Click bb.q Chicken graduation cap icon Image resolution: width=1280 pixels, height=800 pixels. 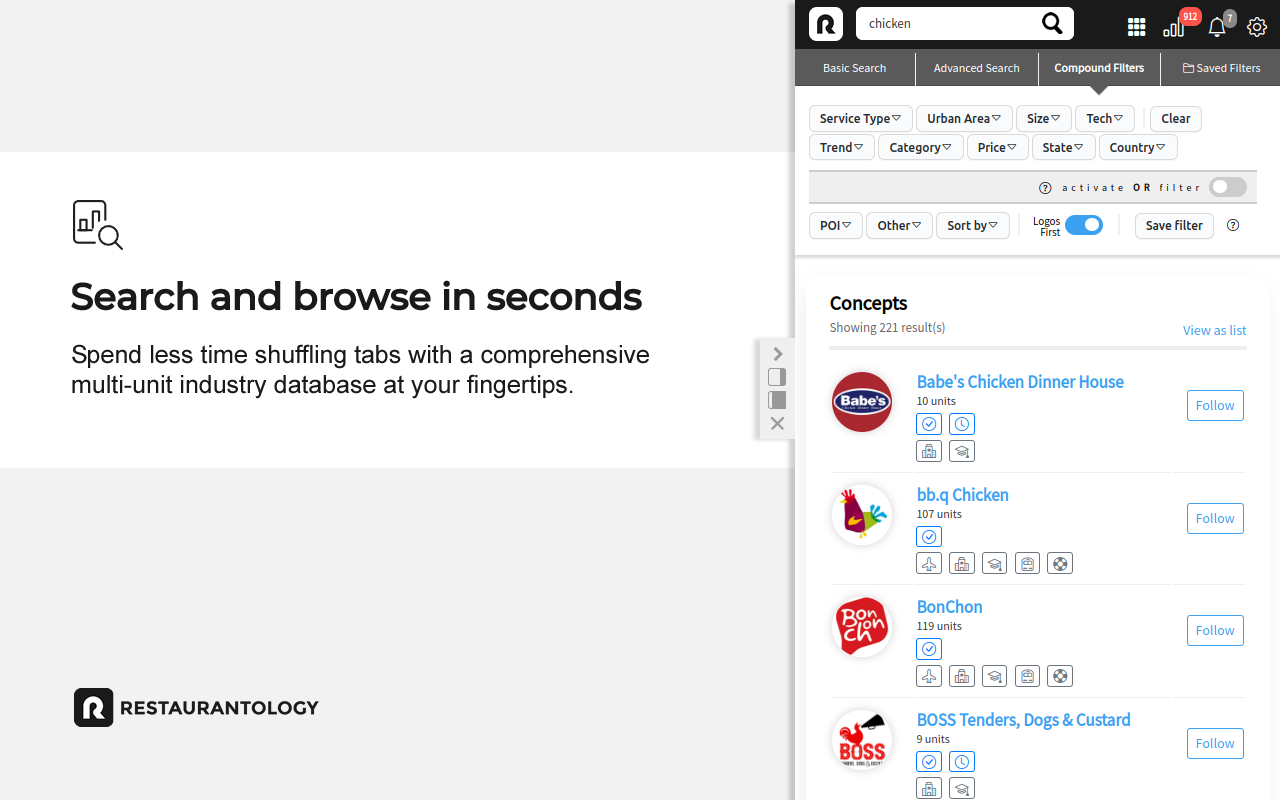(994, 564)
